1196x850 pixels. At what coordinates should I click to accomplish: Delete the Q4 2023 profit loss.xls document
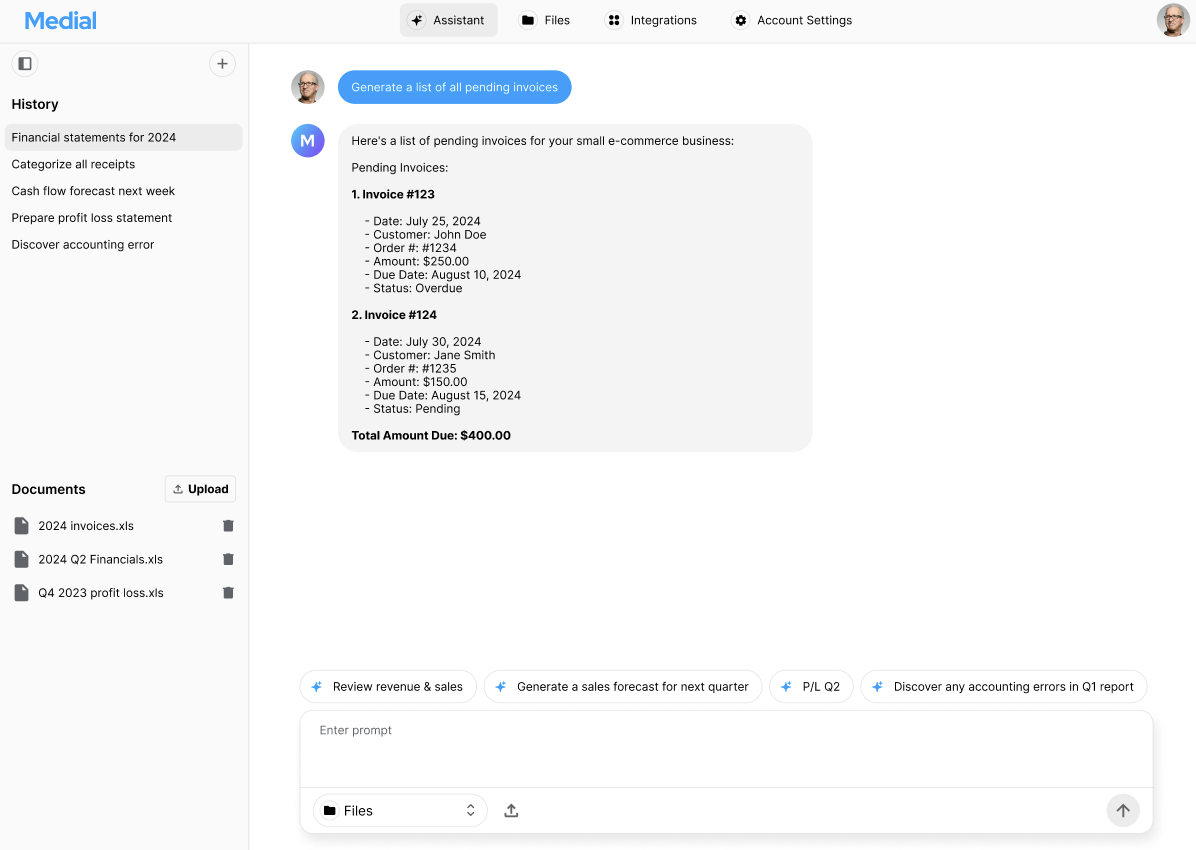(228, 593)
